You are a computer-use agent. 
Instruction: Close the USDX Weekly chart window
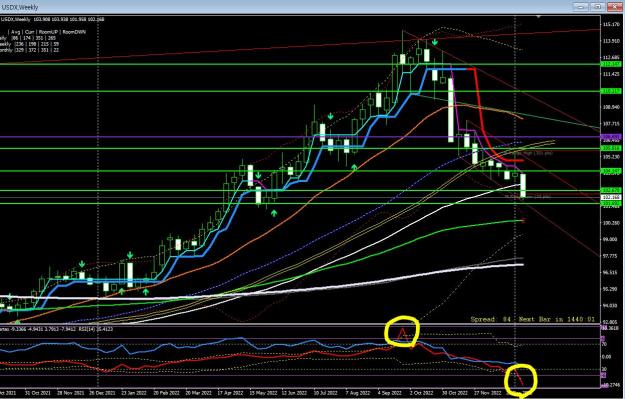pyautogui.click(x=615, y=6)
